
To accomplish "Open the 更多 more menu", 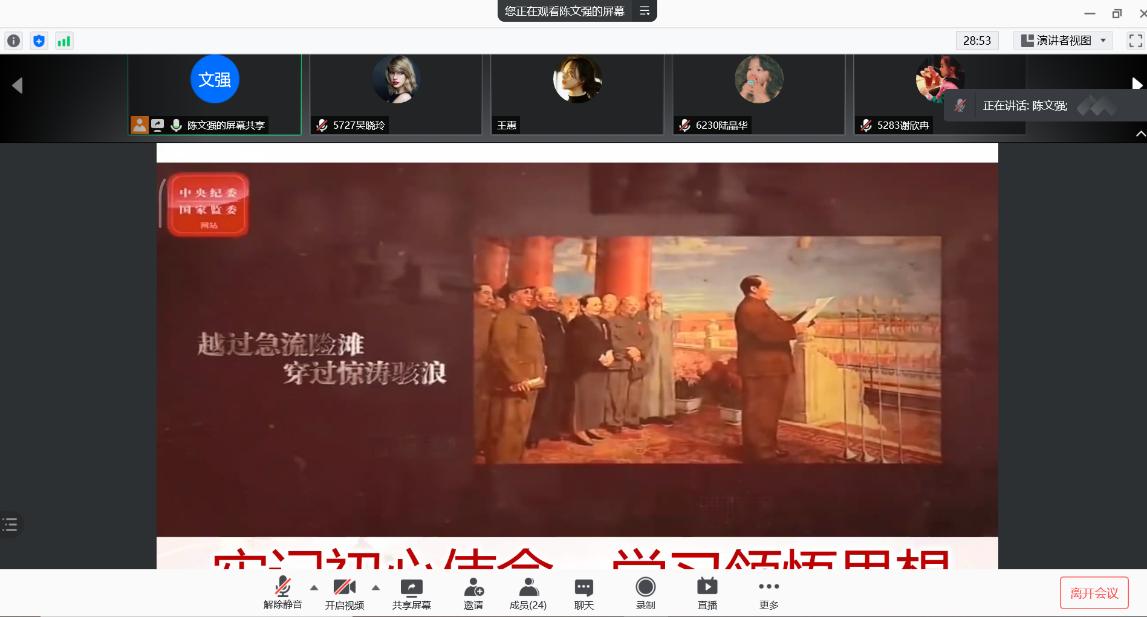I will [x=768, y=593].
